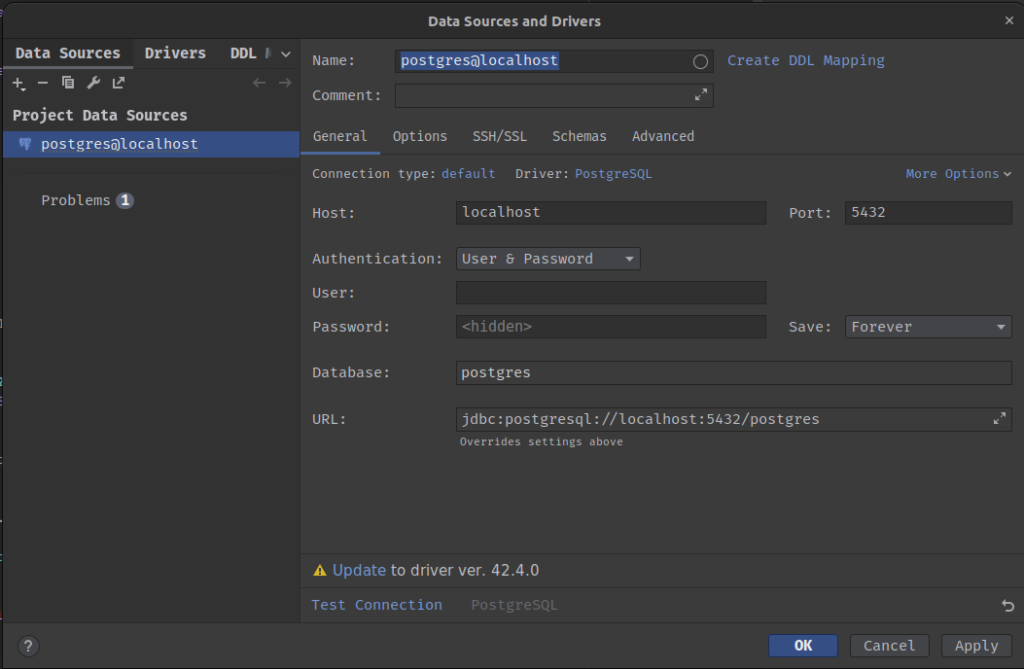Click the Cancel button
The image size is (1024, 669).
(889, 645)
